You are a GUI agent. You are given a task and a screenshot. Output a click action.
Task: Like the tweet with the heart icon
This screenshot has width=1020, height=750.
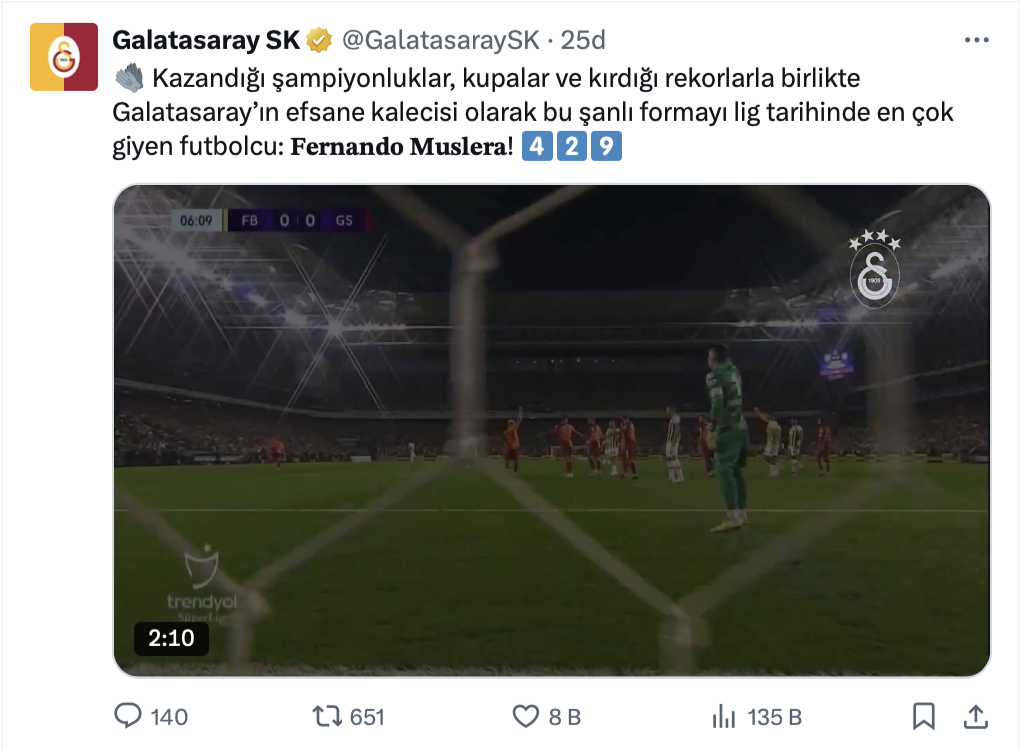pos(526,716)
